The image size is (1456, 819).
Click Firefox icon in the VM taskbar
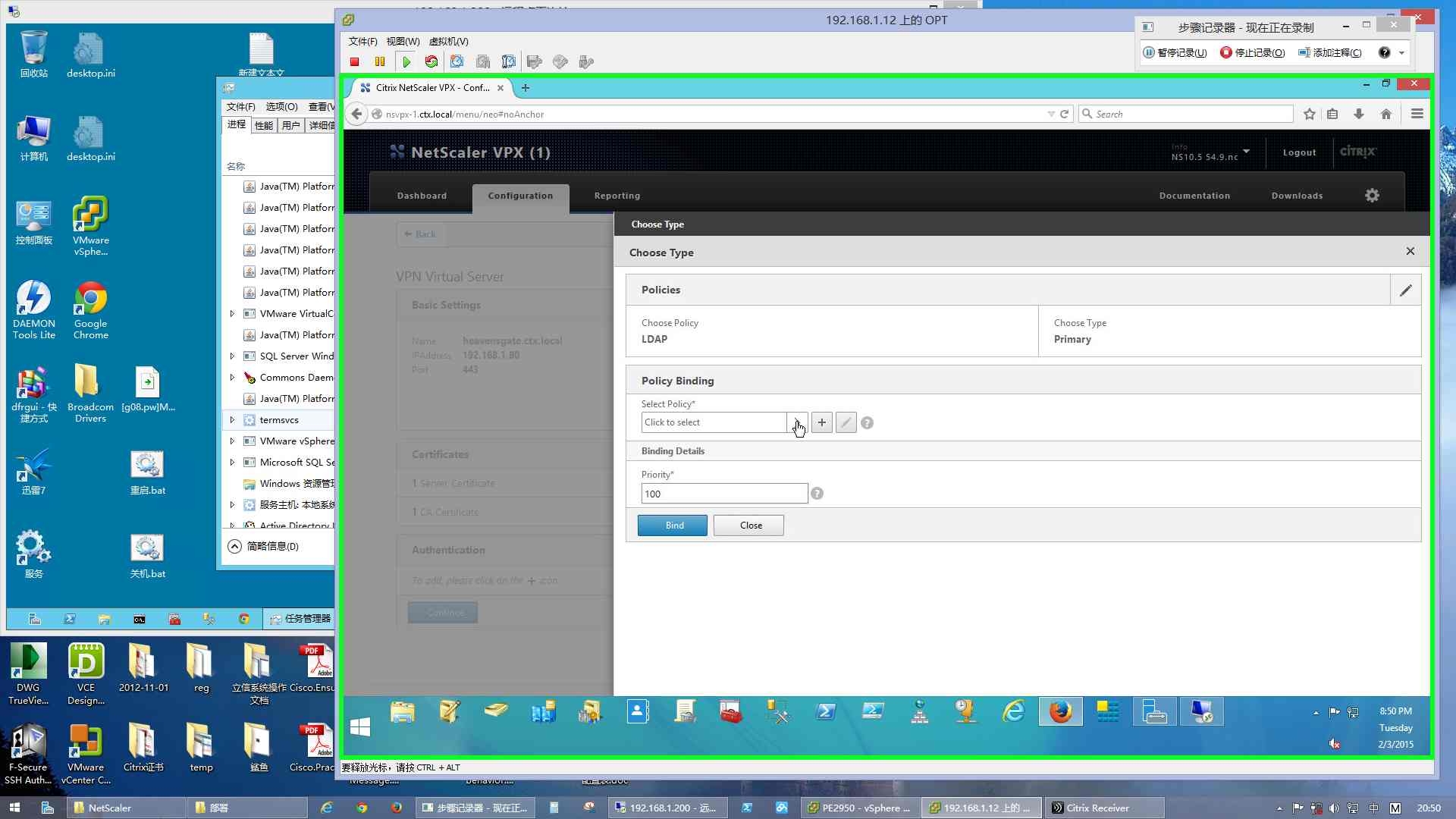click(1060, 712)
